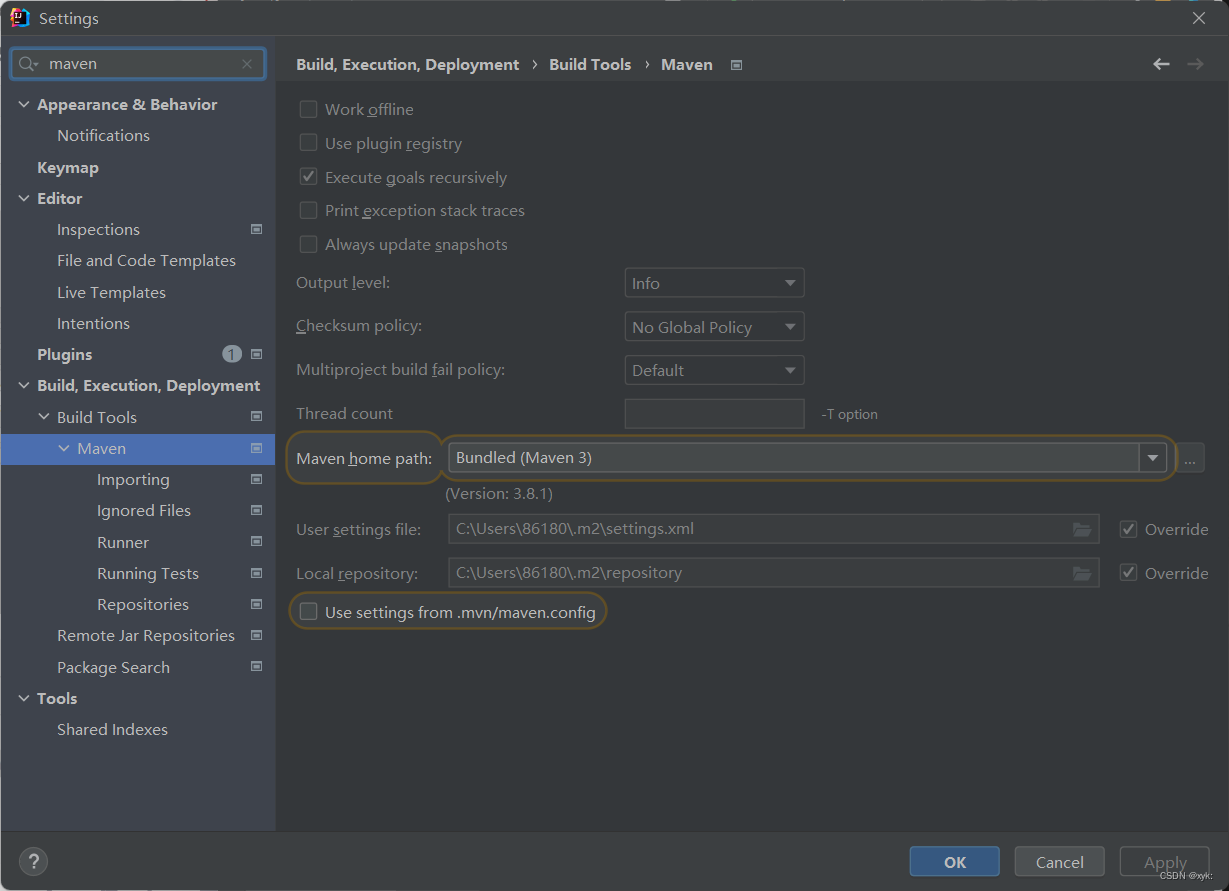Image resolution: width=1229 pixels, height=891 pixels.
Task: Click the project-level icon beside Running Tests
Action: (x=256, y=573)
